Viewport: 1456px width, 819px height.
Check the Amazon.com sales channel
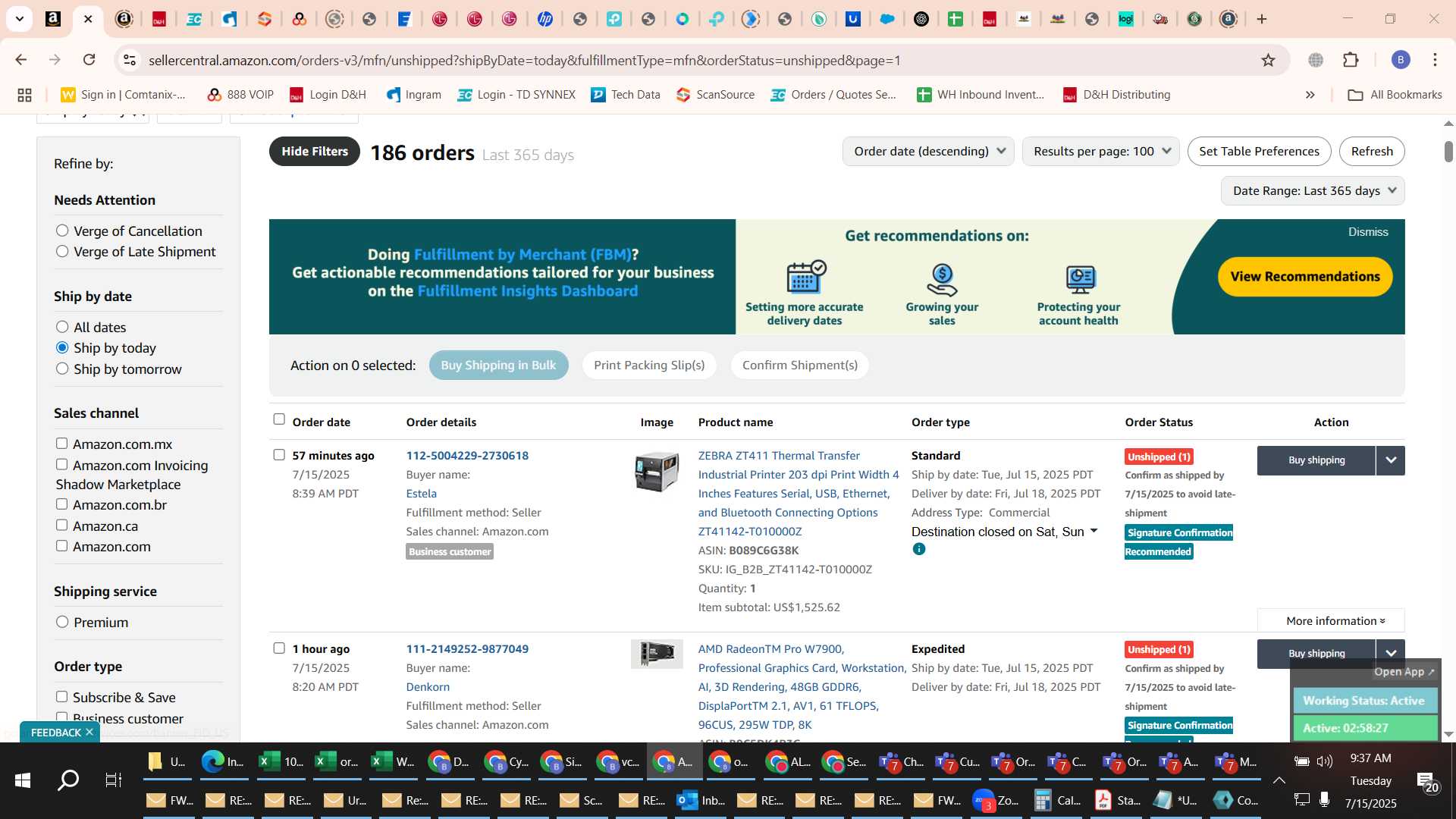pos(61,546)
